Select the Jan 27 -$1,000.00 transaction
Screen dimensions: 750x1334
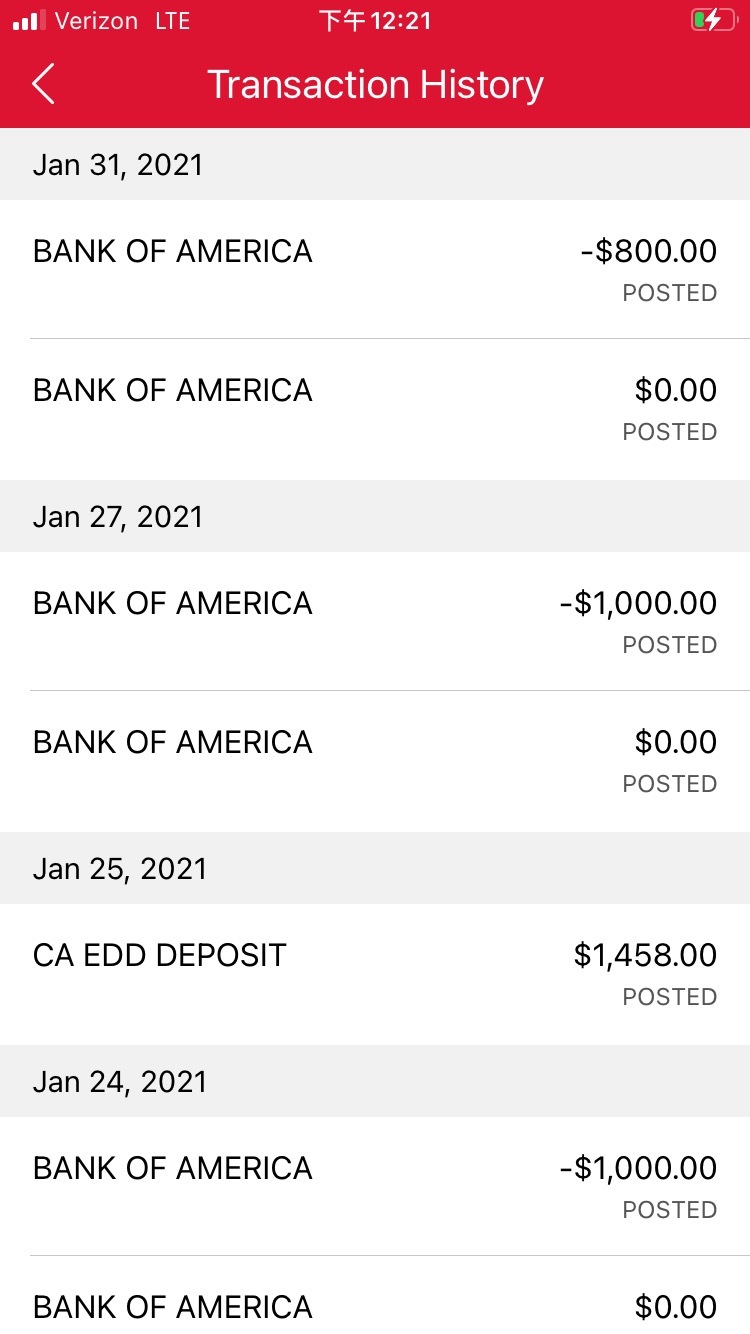click(x=375, y=620)
